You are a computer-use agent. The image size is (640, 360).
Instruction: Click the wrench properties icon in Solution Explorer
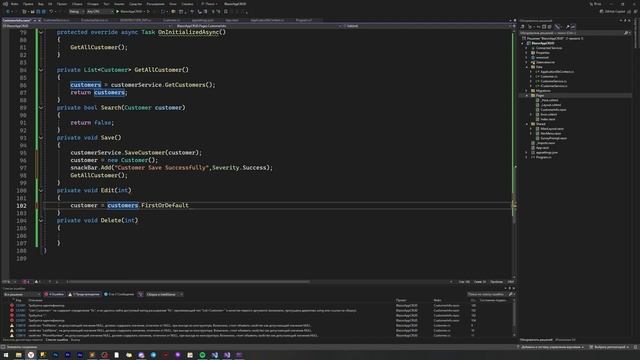coord(567,27)
